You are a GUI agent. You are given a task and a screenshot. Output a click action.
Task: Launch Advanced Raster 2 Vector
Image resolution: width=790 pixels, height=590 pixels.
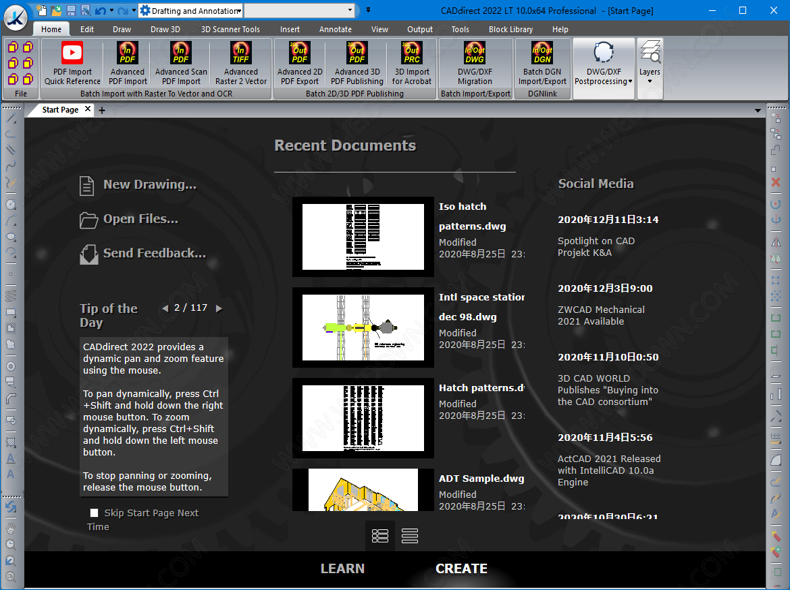tap(241, 63)
